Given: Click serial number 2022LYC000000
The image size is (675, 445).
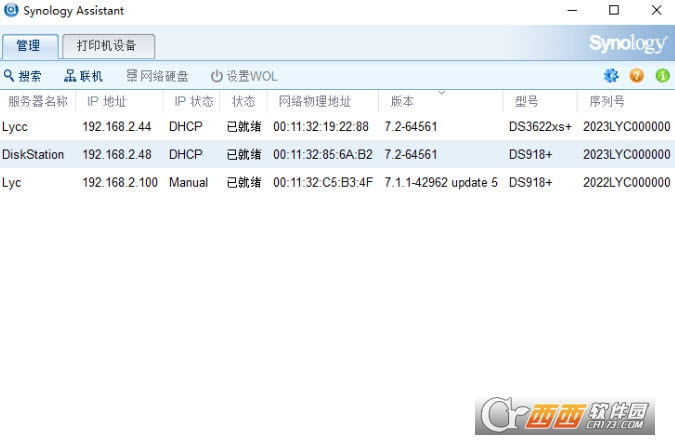Looking at the screenshot, I should point(627,182).
